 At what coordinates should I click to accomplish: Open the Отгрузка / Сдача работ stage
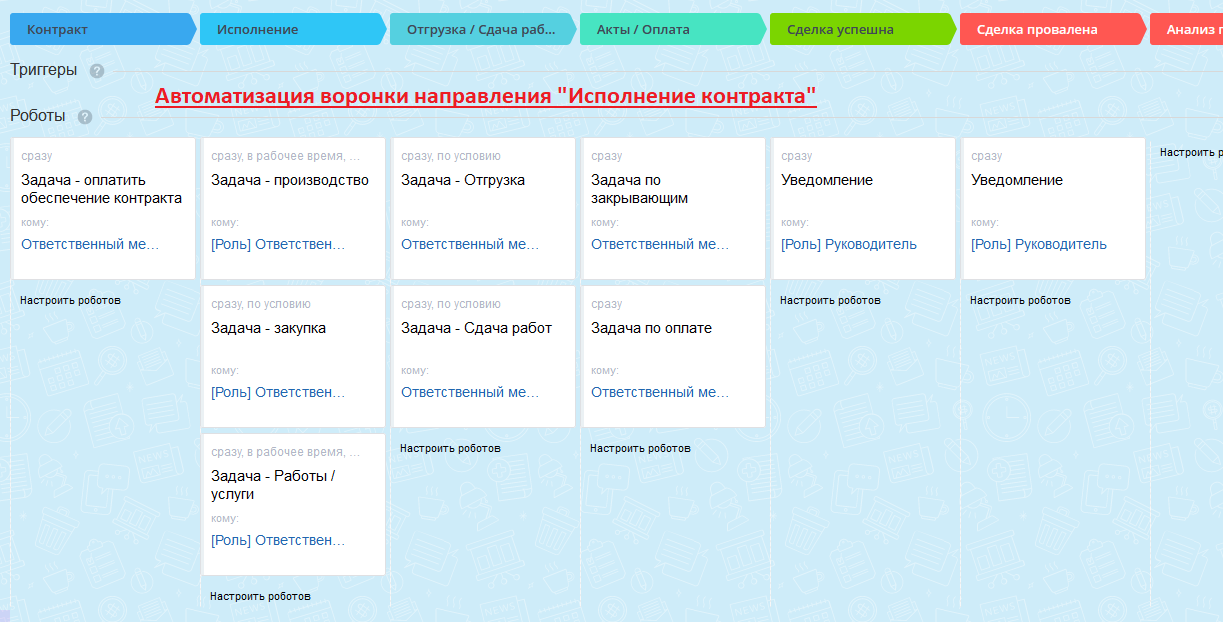click(482, 29)
